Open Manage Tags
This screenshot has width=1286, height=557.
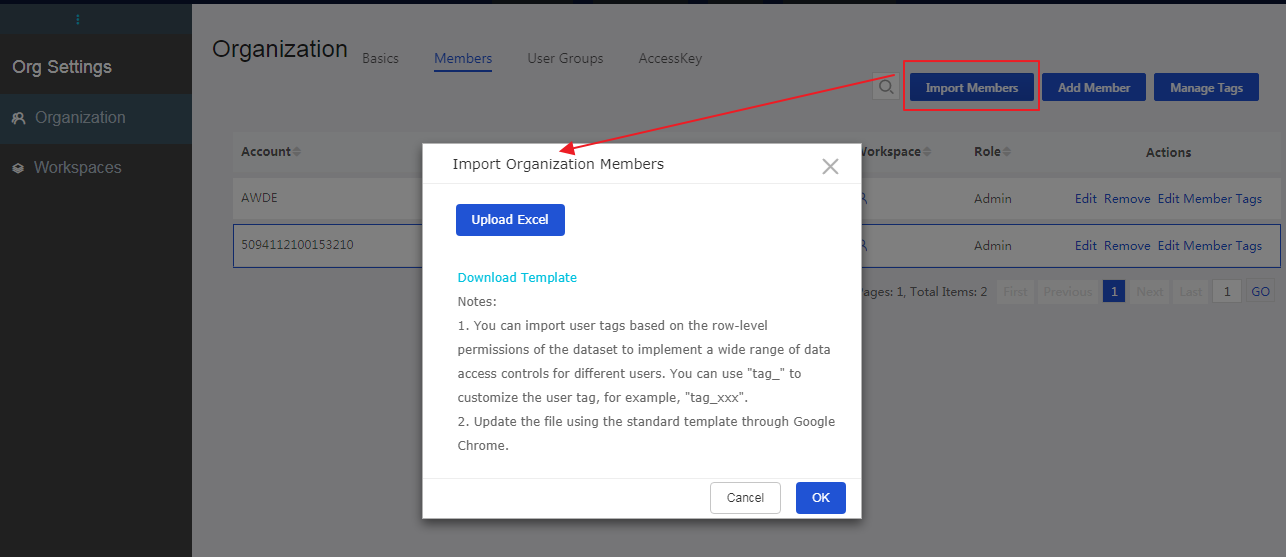point(1206,88)
